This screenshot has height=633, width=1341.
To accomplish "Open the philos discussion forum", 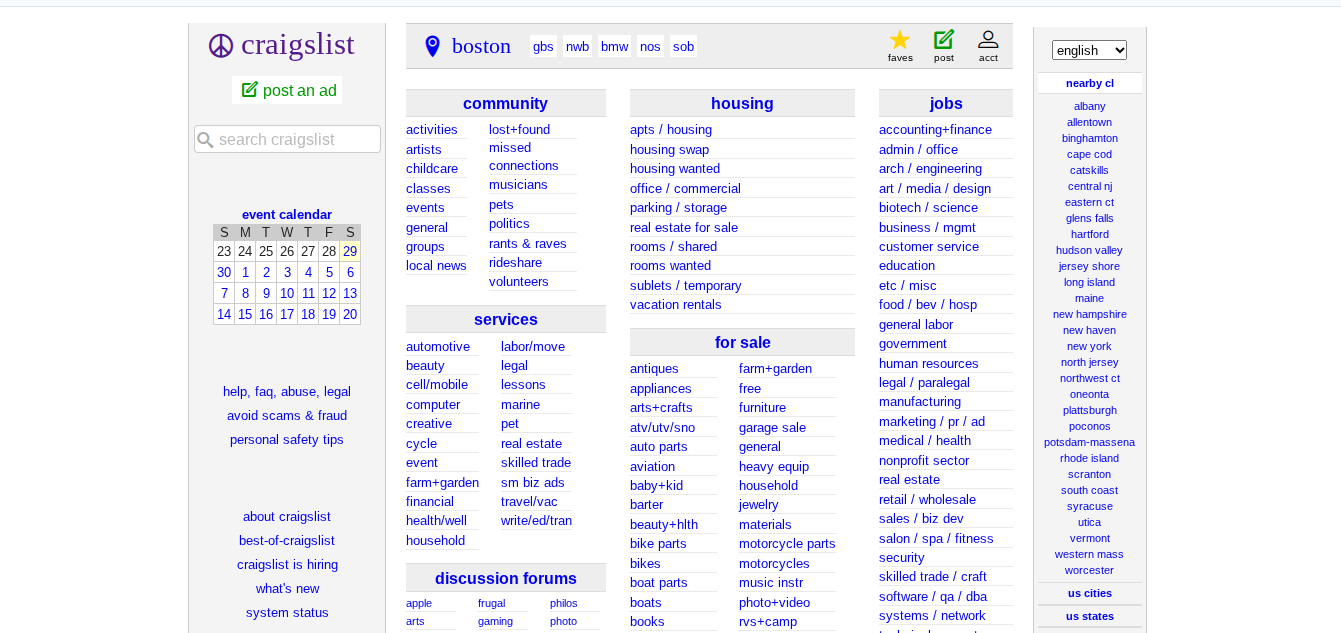I will pos(563,603).
